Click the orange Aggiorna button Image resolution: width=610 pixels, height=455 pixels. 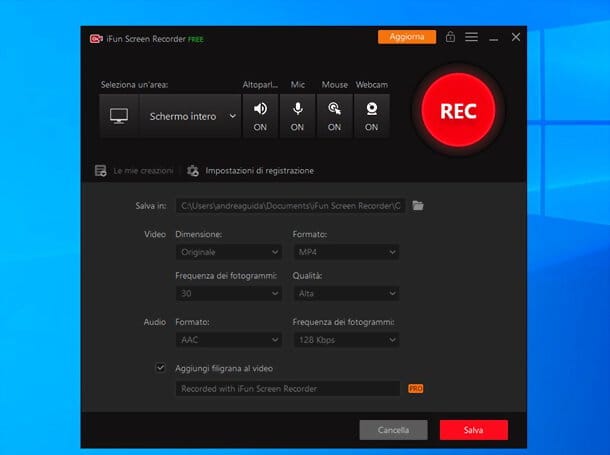point(407,37)
